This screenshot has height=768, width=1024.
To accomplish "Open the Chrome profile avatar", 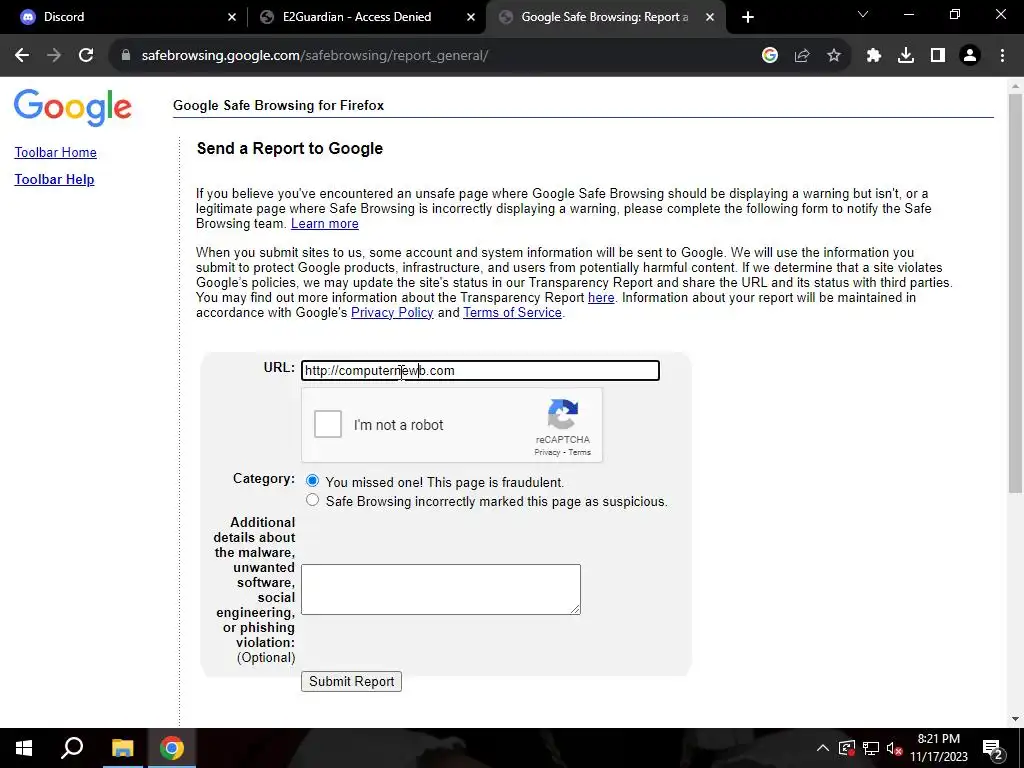I will 970,56.
